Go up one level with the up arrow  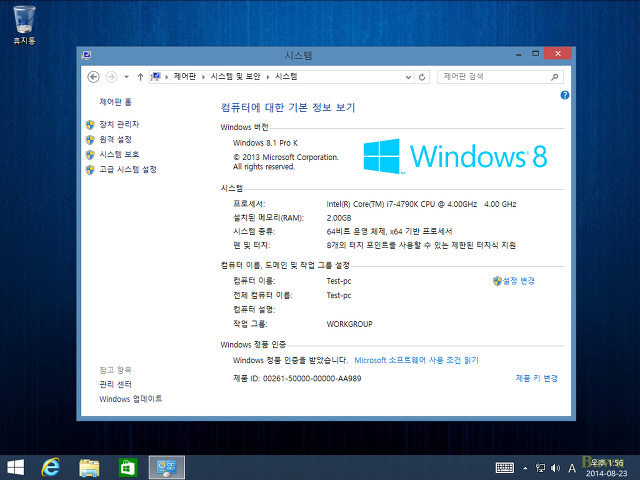[140, 77]
